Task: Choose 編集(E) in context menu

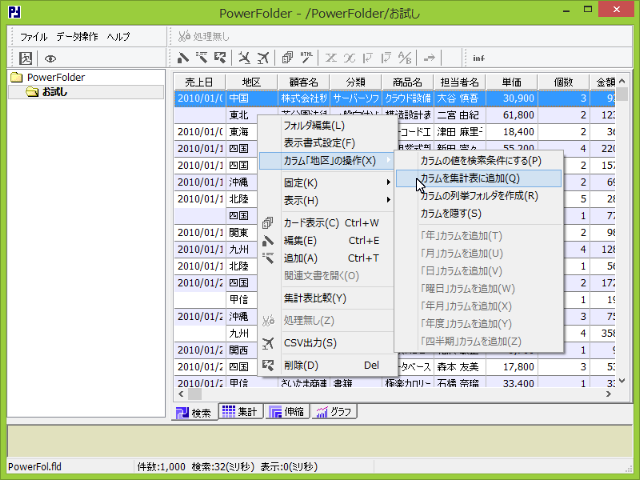Action: (x=328, y=241)
